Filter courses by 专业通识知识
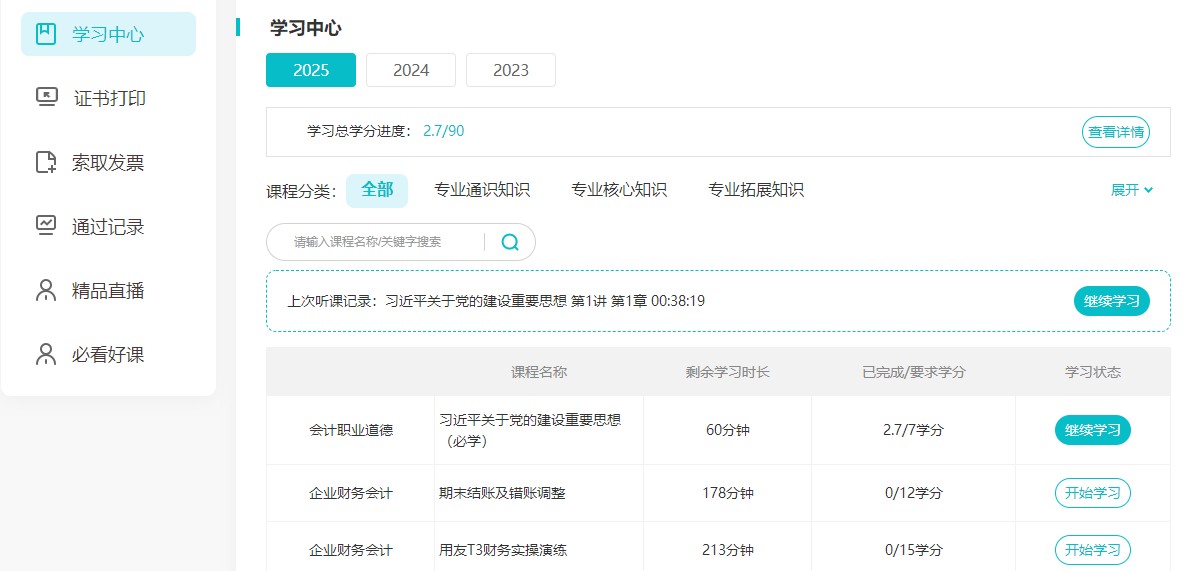1198x571 pixels. [x=482, y=190]
